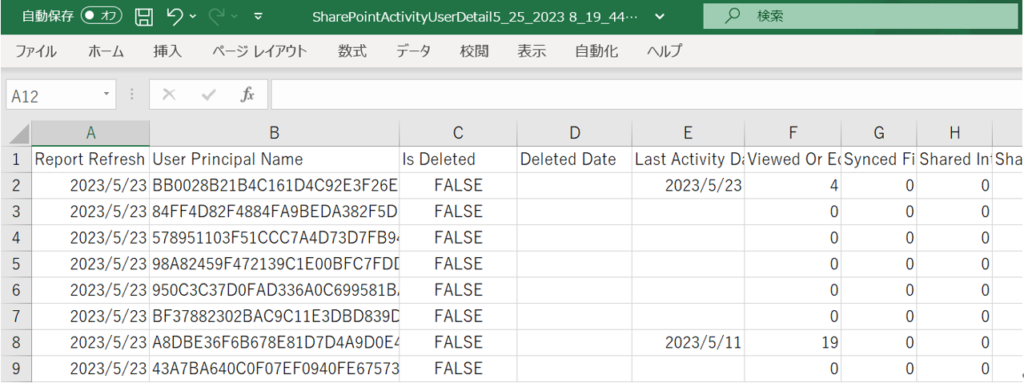Toggle the AutoSave switch
Viewport: 1024px width, 383px height.
[101, 17]
